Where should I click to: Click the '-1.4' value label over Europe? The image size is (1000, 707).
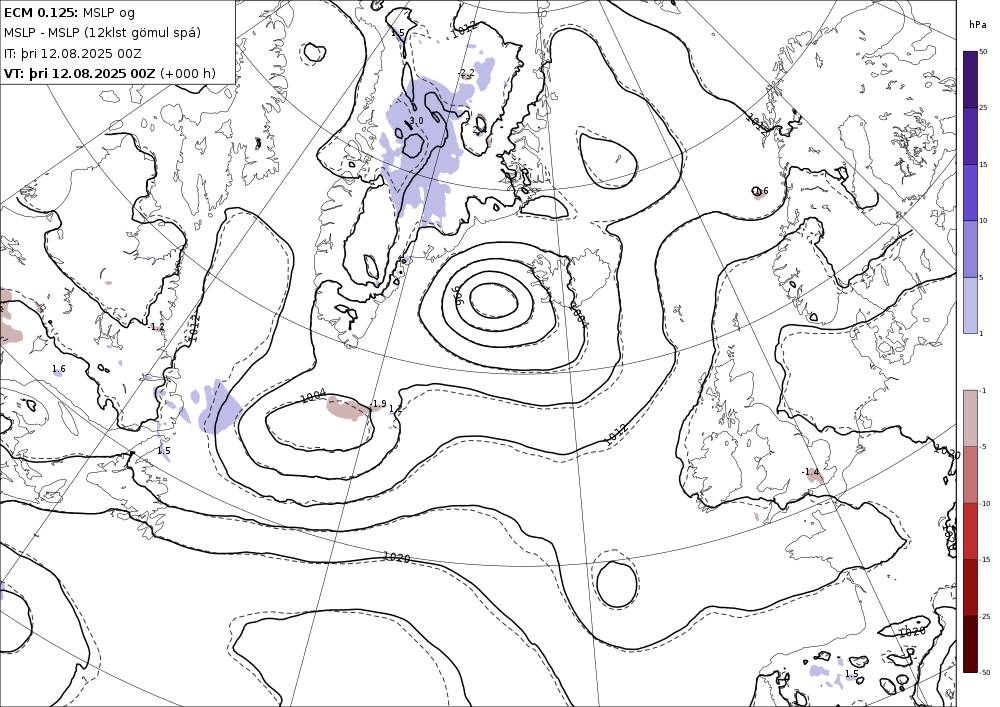(x=811, y=472)
